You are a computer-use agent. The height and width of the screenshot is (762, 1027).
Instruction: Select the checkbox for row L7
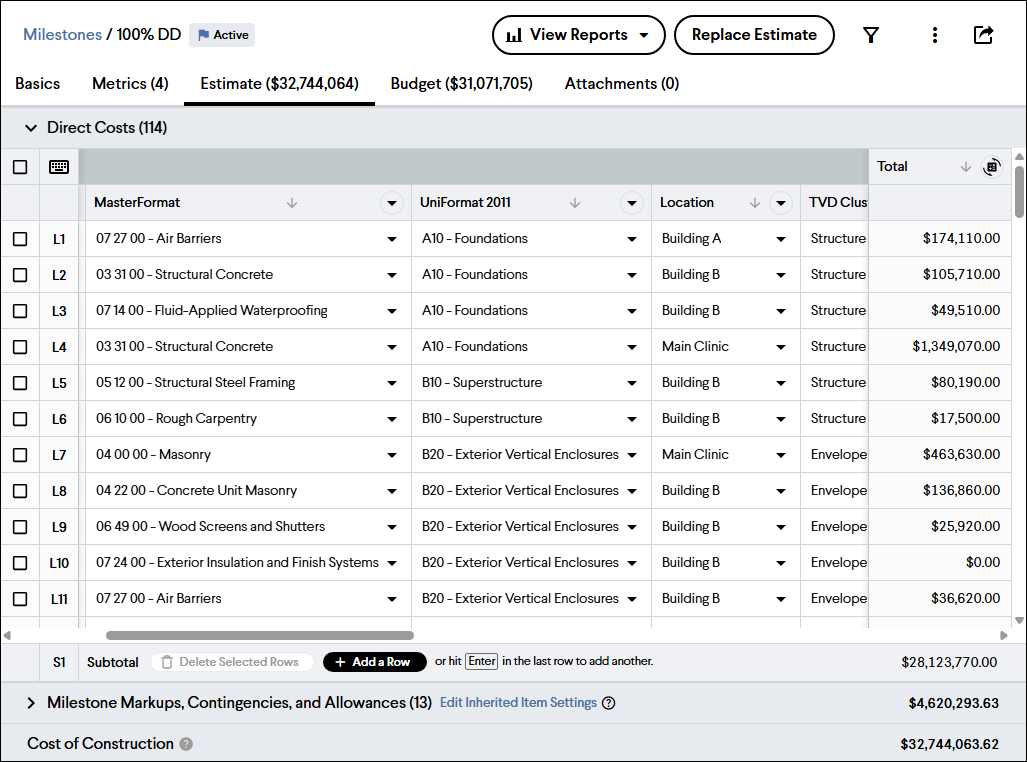coord(20,455)
